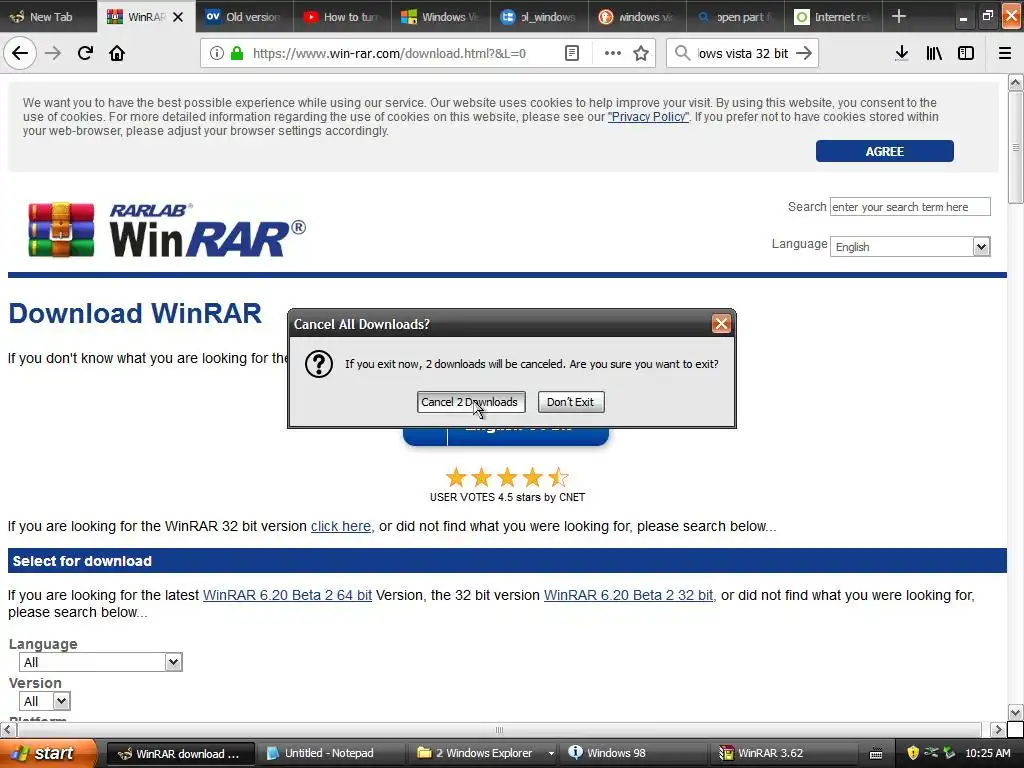Click the Download WinRAR heading
The height and width of the screenshot is (768, 1024).
[x=135, y=313]
